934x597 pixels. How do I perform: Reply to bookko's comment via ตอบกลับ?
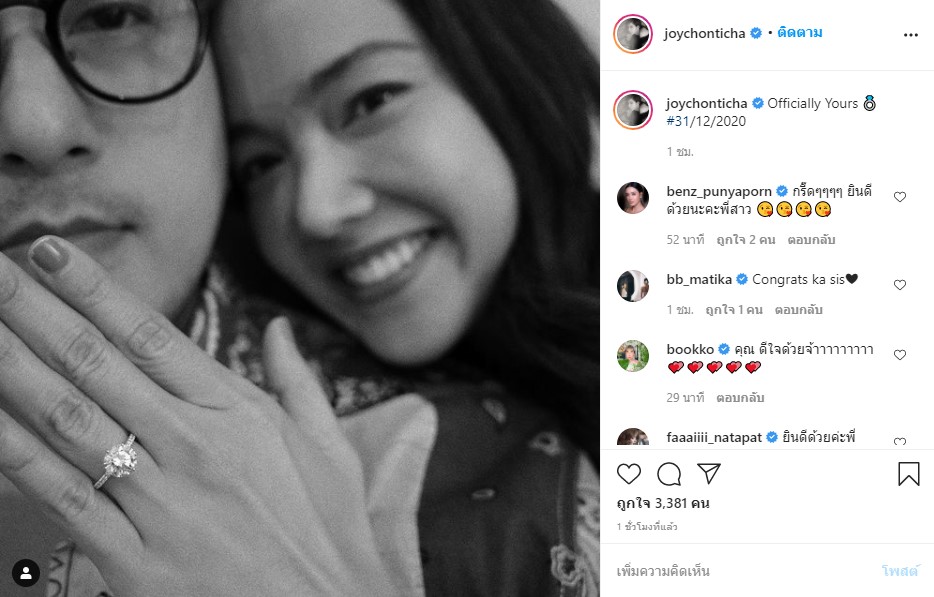[x=740, y=397]
